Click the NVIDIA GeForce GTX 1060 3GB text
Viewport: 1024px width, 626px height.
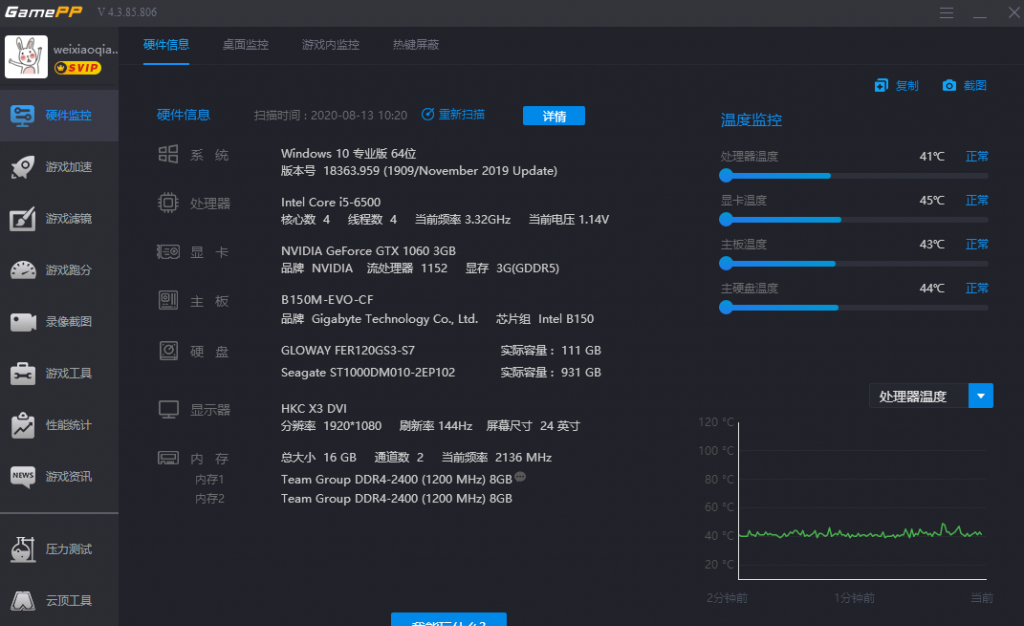[368, 251]
